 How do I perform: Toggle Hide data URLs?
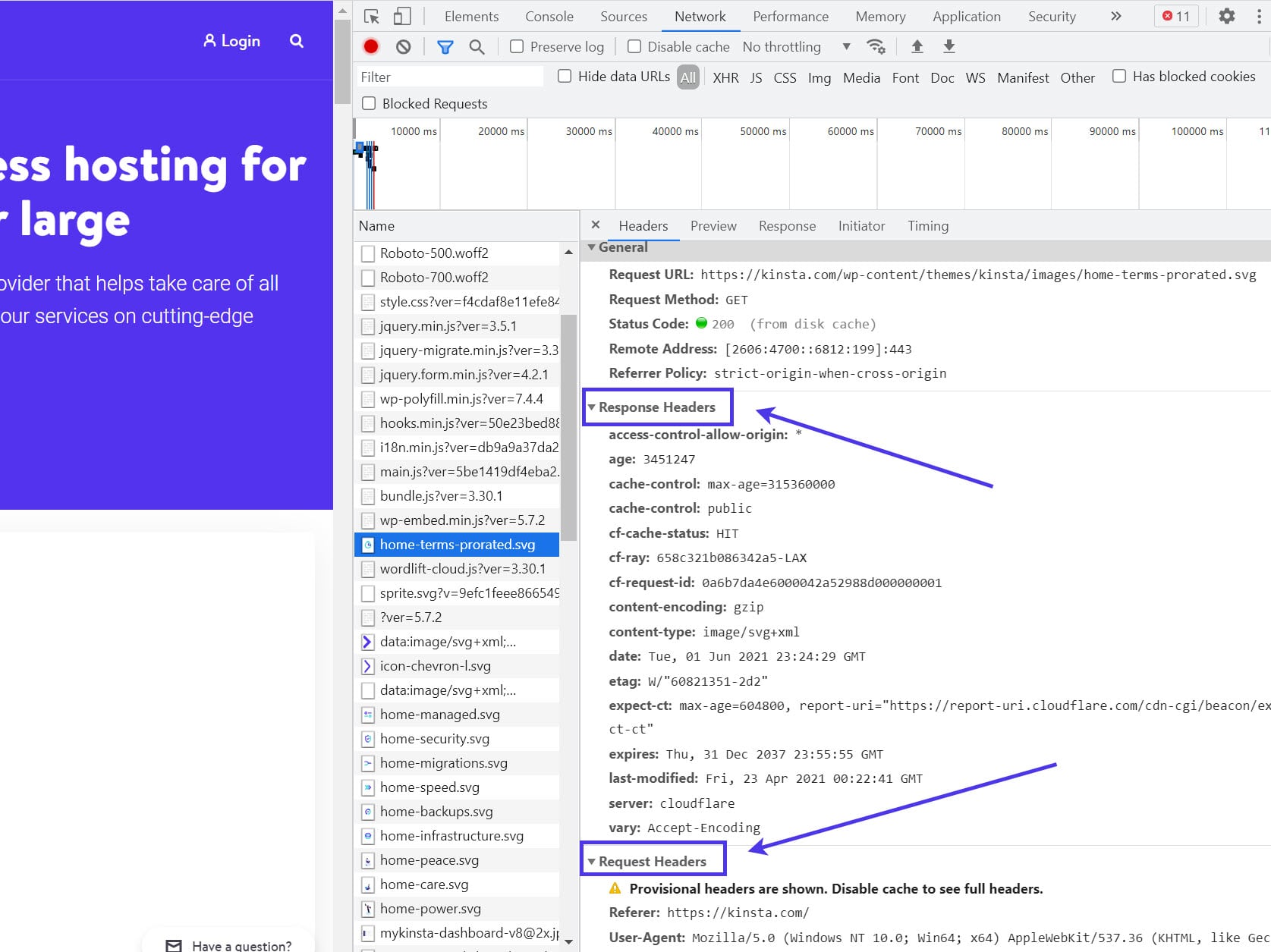565,76
